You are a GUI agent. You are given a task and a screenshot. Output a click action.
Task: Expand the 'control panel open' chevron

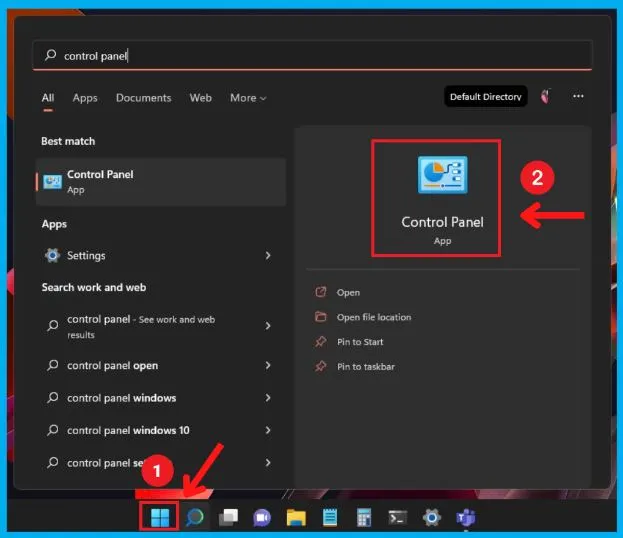[x=268, y=365]
